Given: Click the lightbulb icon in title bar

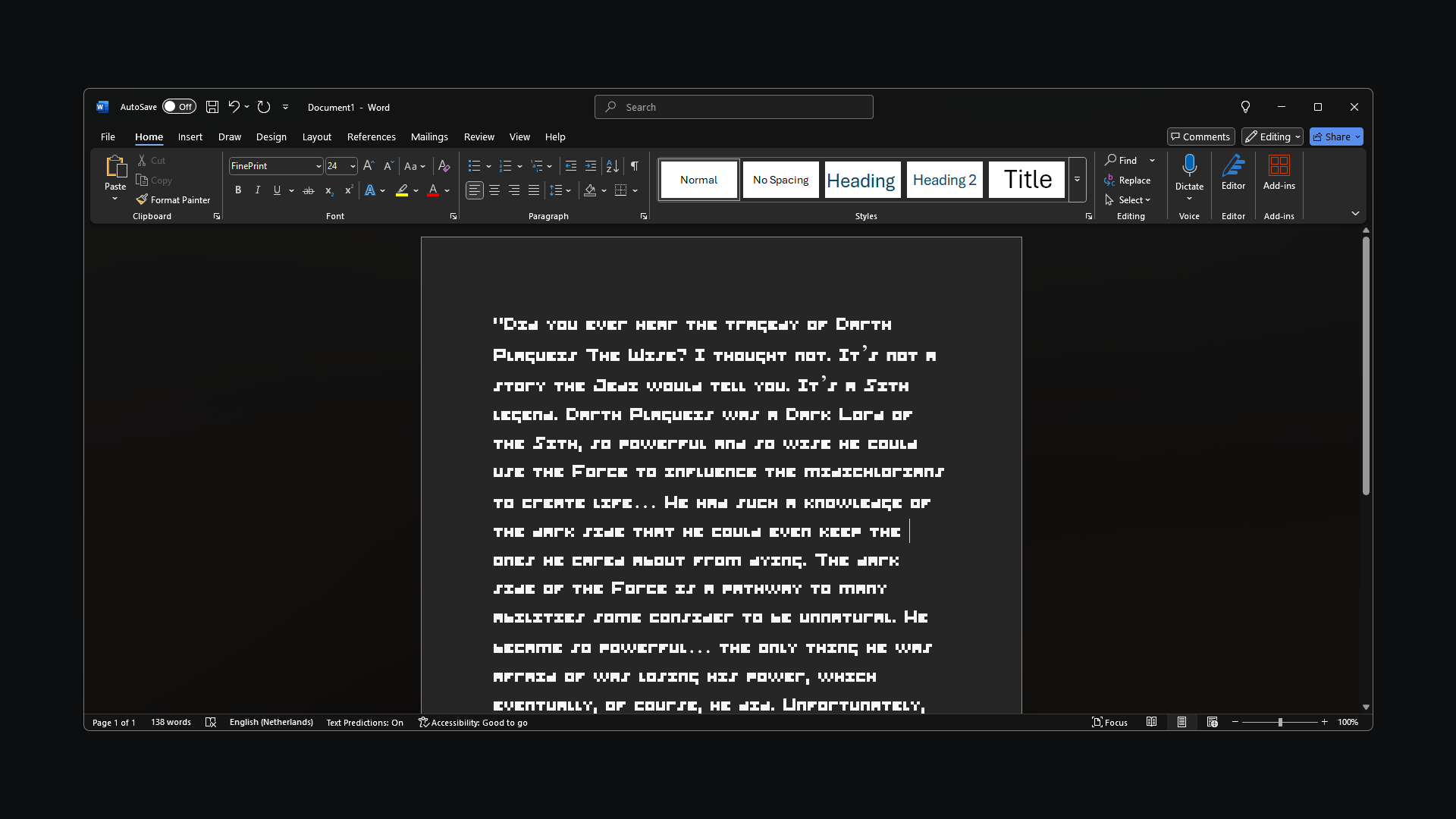Looking at the screenshot, I should (1245, 107).
